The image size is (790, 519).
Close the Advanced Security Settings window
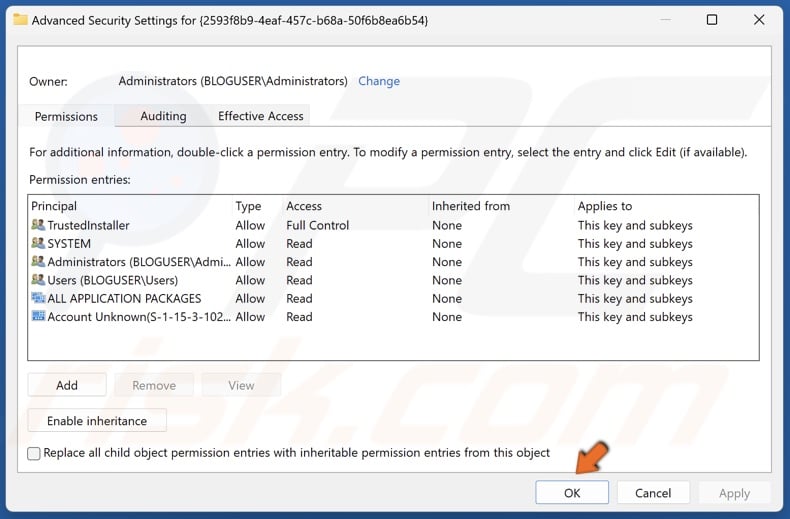point(759,20)
